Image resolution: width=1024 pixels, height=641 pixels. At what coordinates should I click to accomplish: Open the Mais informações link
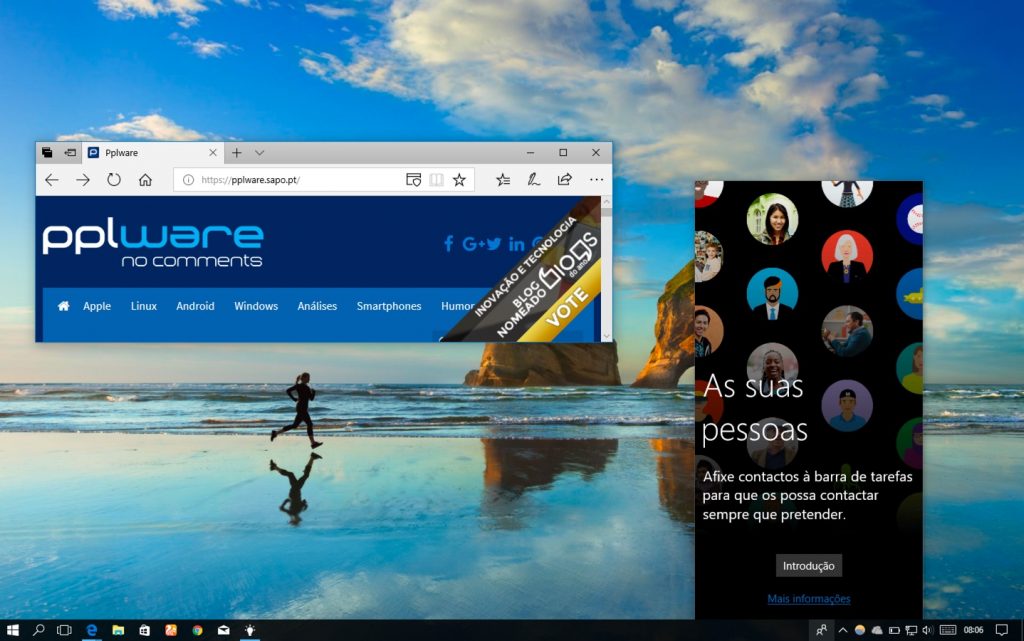point(808,598)
